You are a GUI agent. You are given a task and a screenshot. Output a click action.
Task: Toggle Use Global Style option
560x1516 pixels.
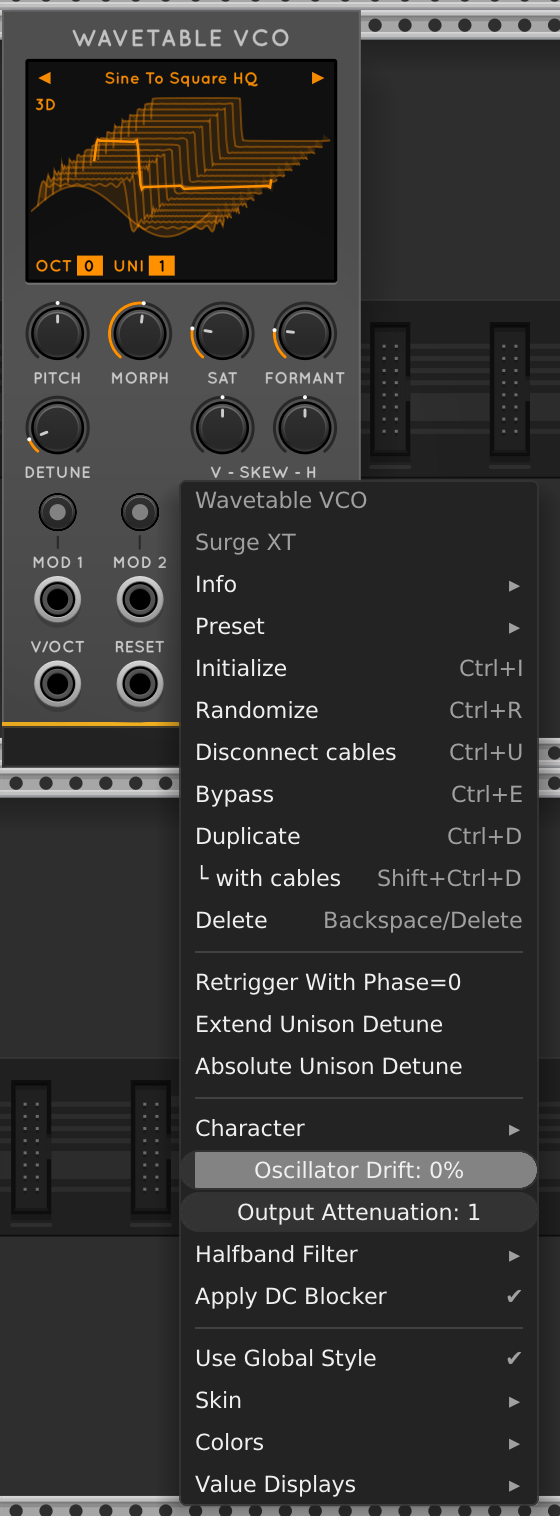(x=359, y=1358)
